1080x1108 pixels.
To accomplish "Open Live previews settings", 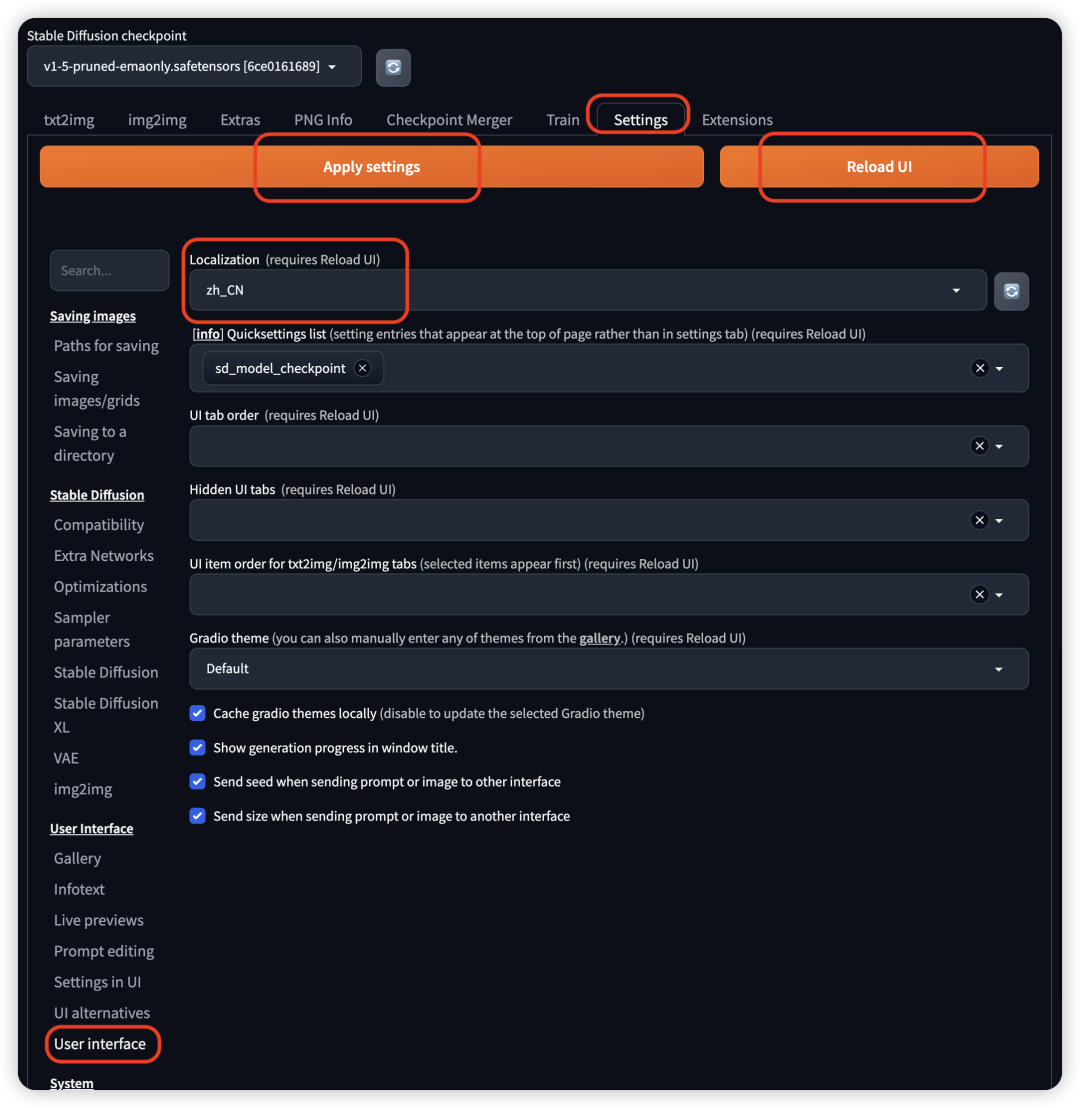I will pyautogui.click(x=98, y=920).
